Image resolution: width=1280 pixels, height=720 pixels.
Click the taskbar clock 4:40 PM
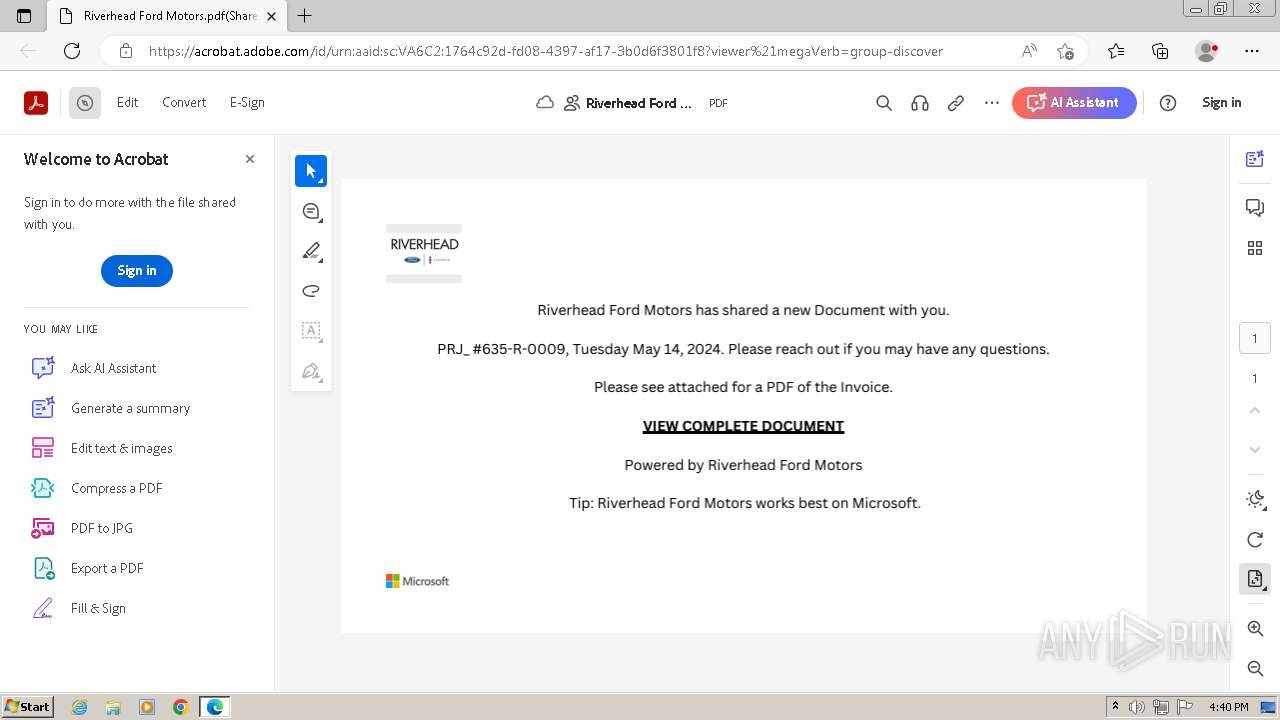1228,707
